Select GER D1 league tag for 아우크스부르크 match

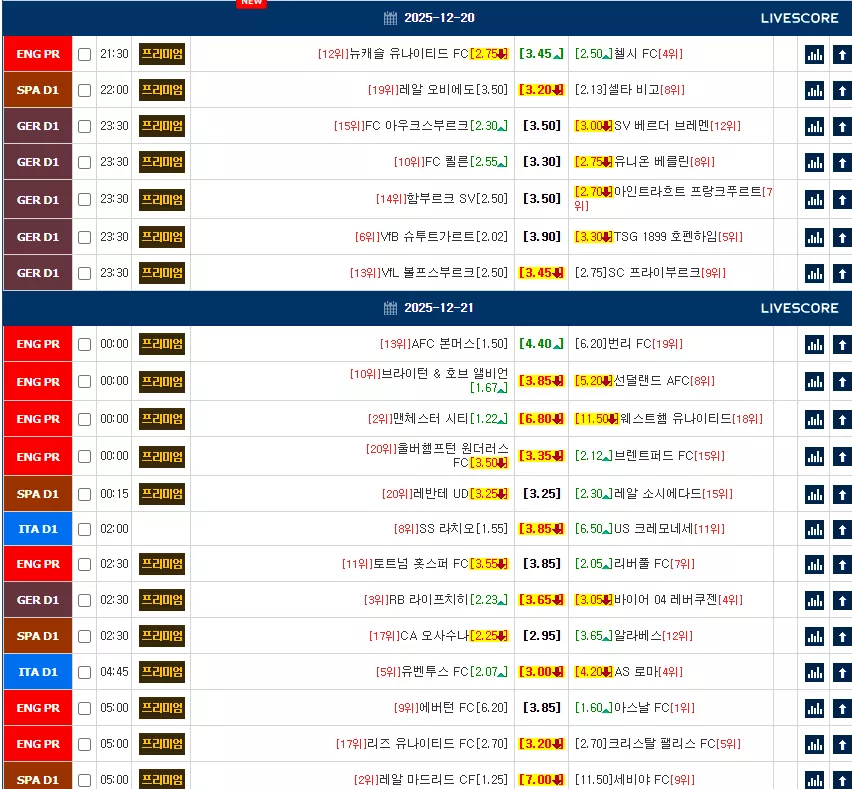[38, 126]
